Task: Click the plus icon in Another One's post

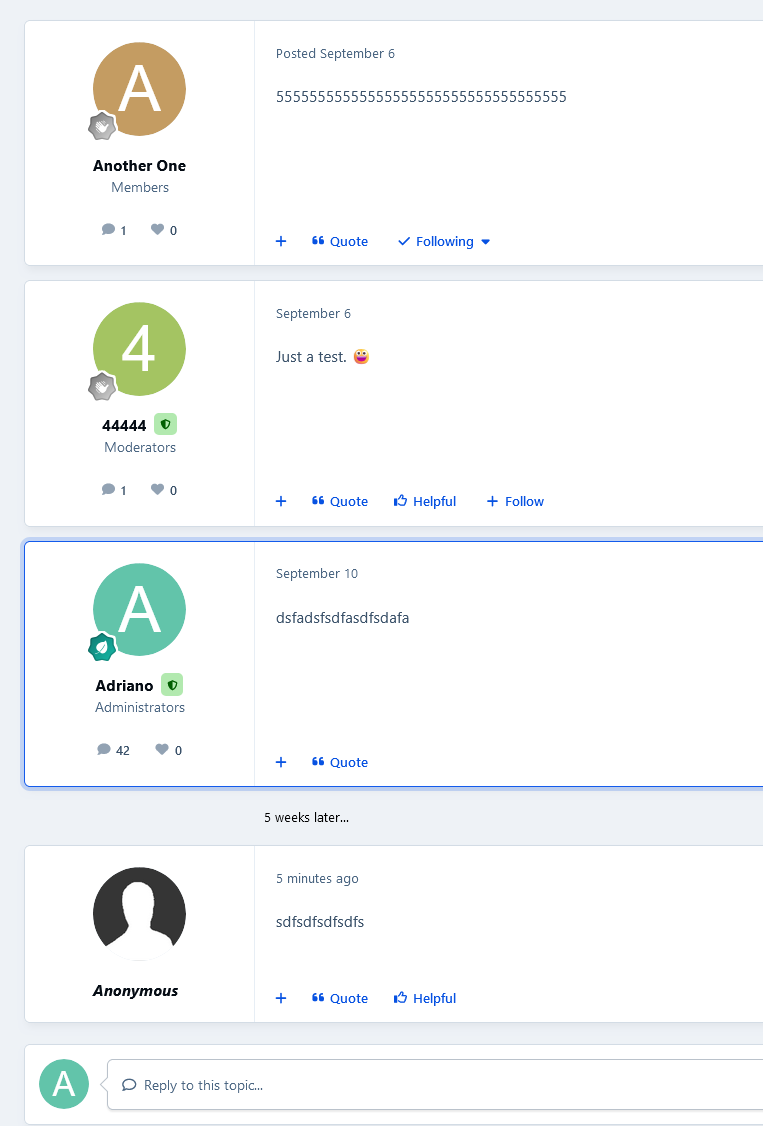Action: pos(281,241)
